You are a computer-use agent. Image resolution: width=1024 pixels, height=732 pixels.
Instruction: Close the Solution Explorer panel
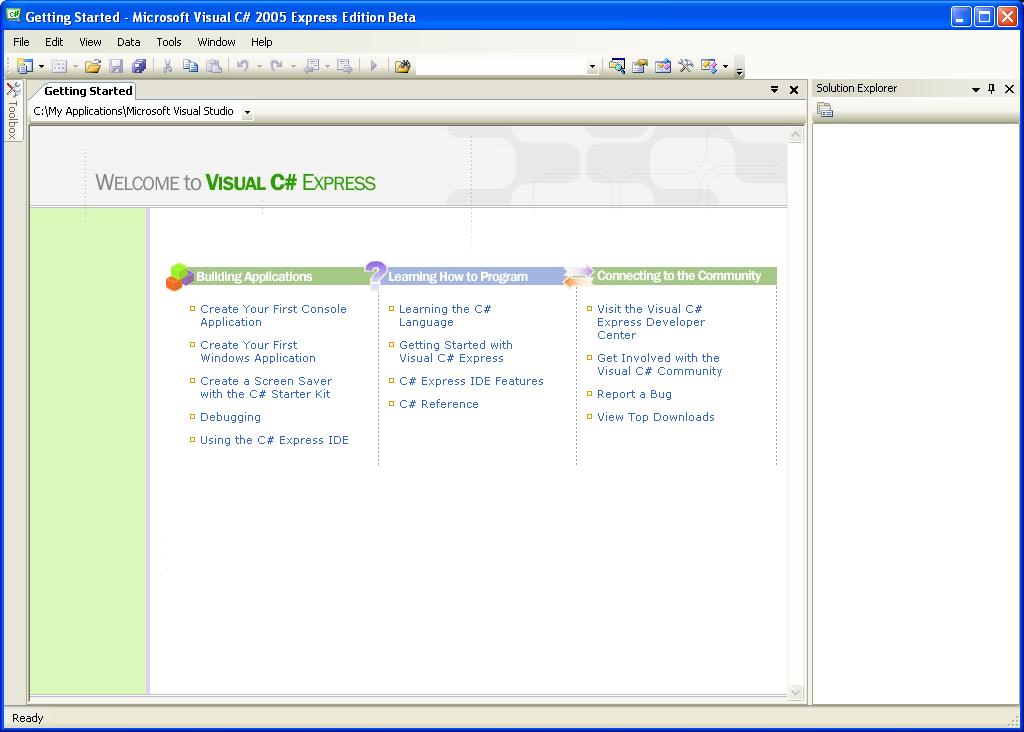coord(1010,89)
